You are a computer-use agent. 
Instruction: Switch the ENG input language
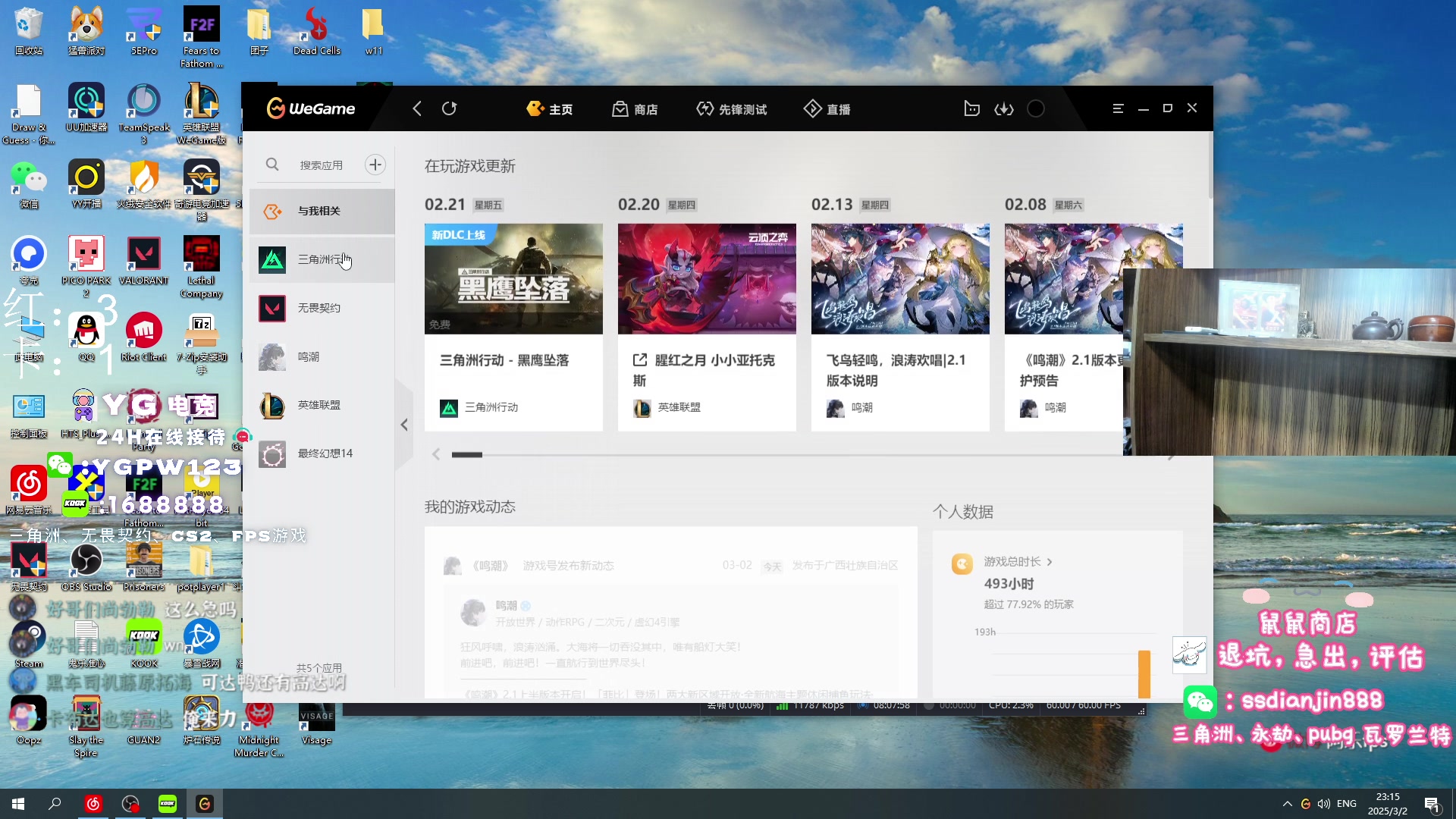[1347, 804]
